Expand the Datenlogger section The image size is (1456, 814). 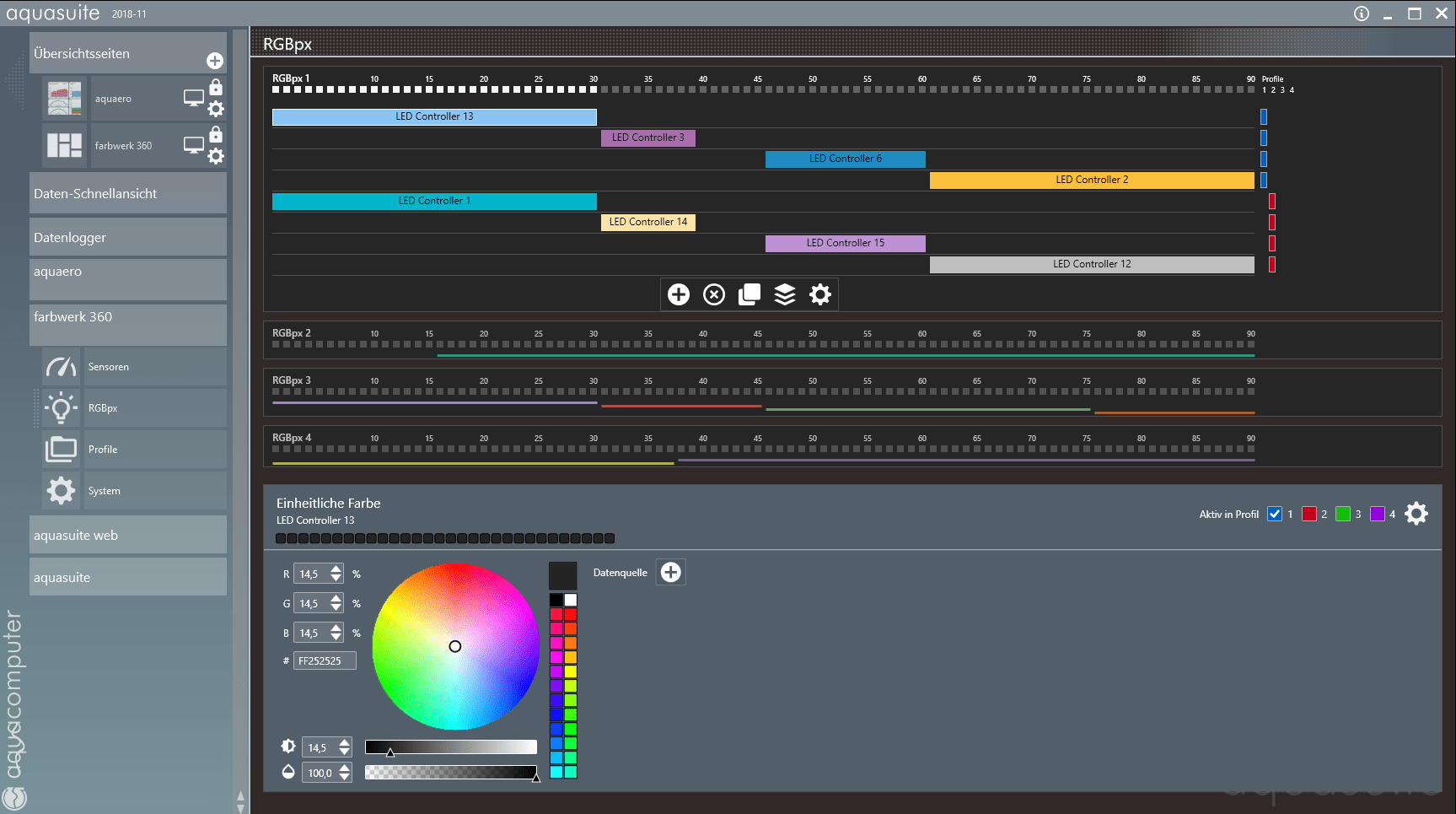128,237
